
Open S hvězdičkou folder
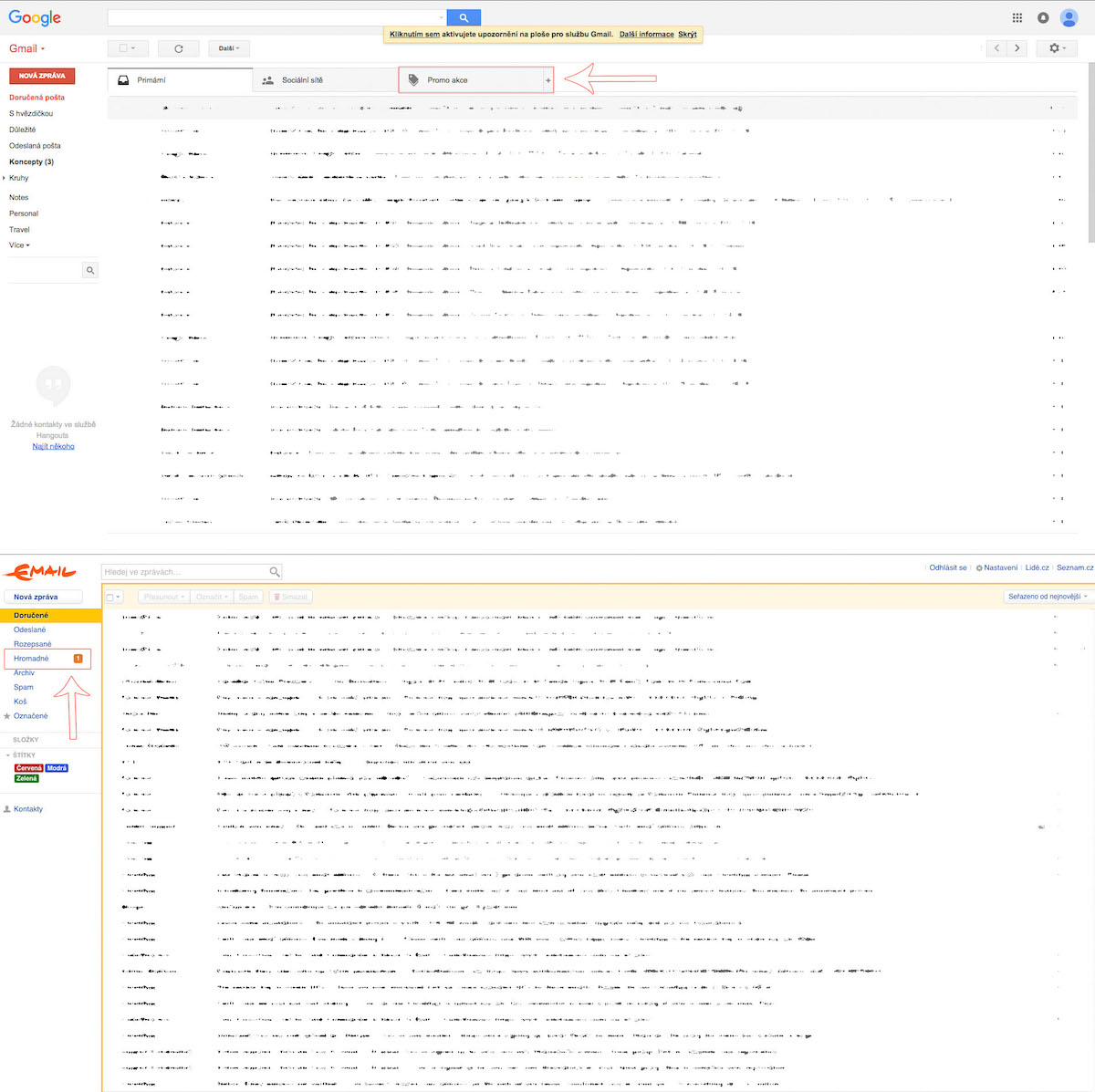coord(31,114)
